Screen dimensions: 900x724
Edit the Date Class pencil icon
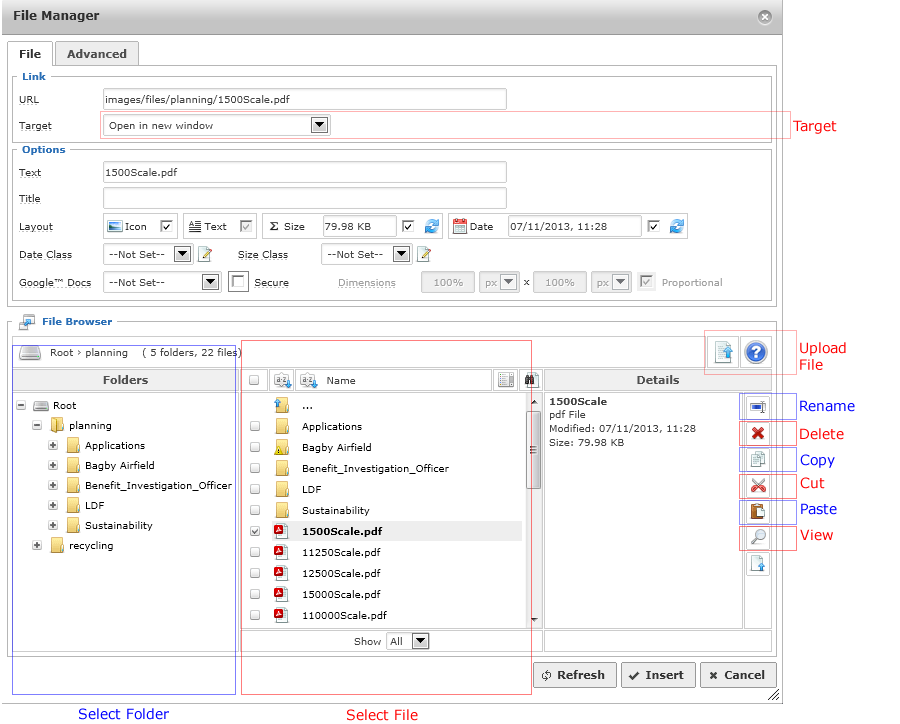pos(205,254)
